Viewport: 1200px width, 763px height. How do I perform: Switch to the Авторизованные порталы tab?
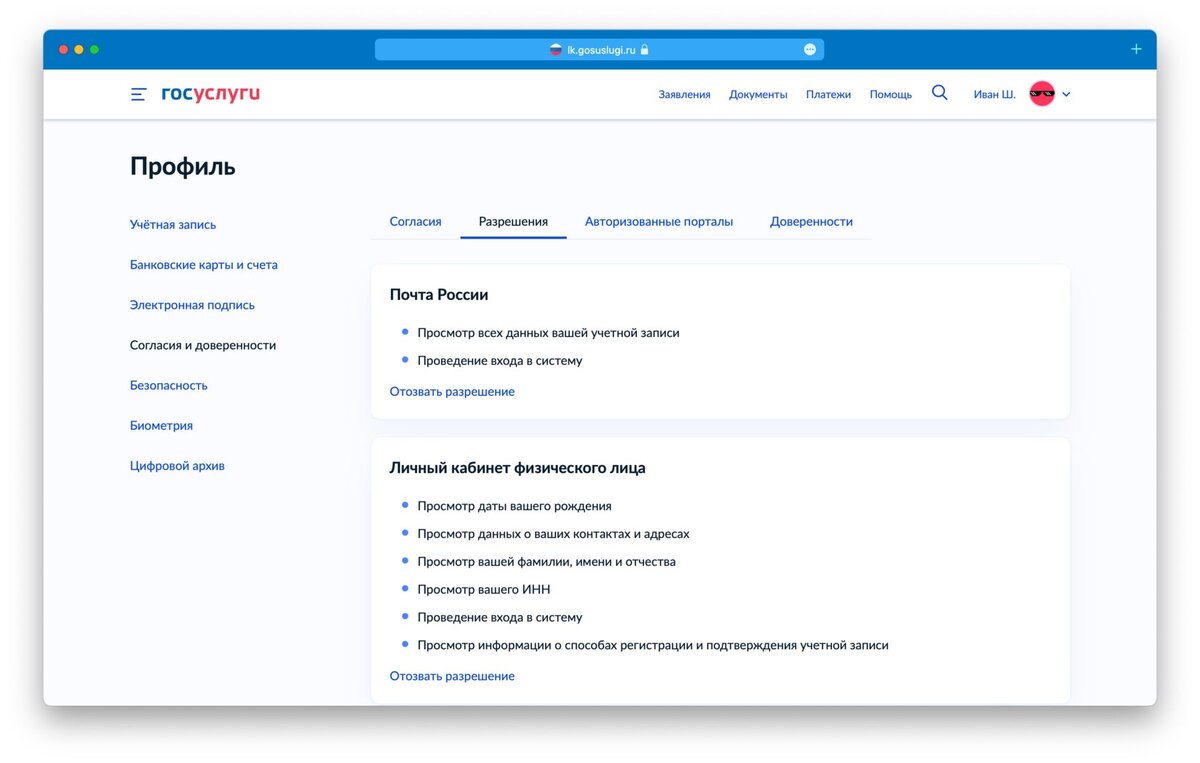[659, 221]
